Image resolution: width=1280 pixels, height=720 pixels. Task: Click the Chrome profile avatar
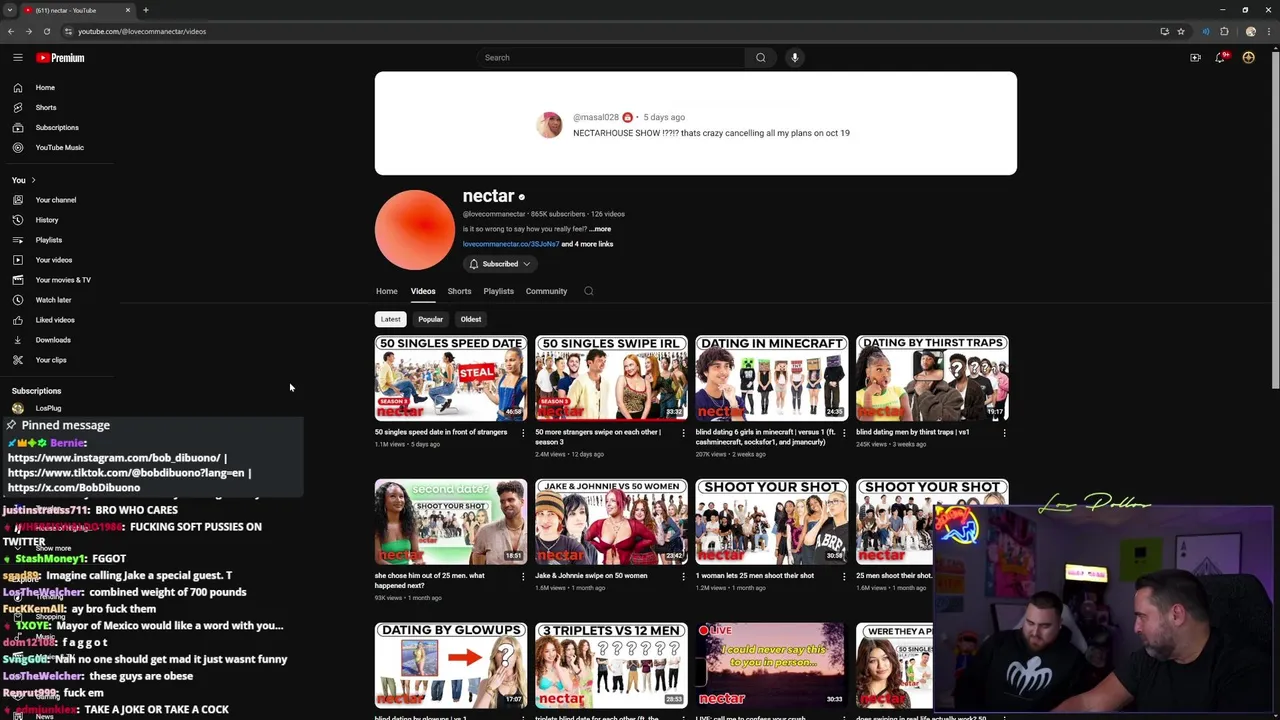coord(1250,31)
